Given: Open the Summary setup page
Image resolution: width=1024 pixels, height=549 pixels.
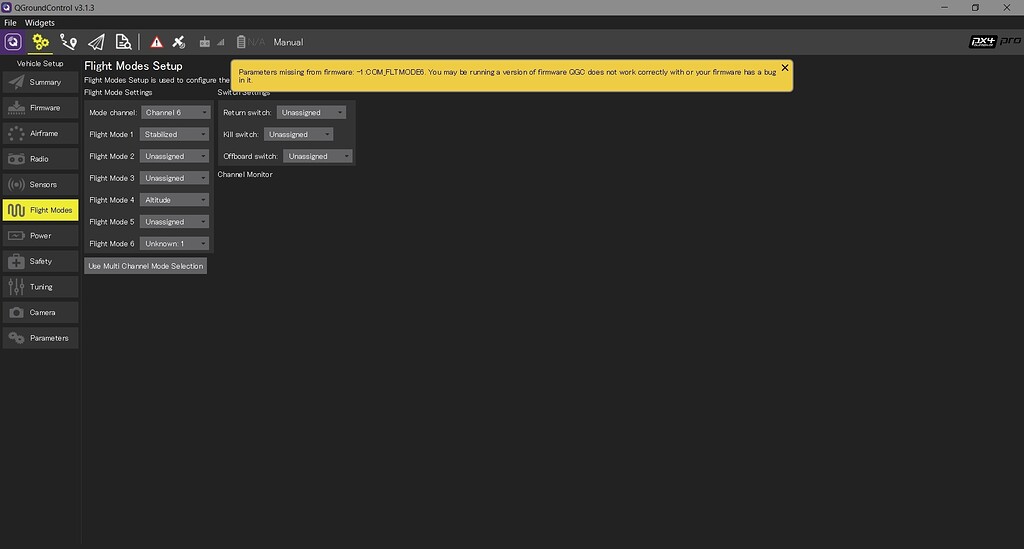Looking at the screenshot, I should pyautogui.click(x=40, y=82).
